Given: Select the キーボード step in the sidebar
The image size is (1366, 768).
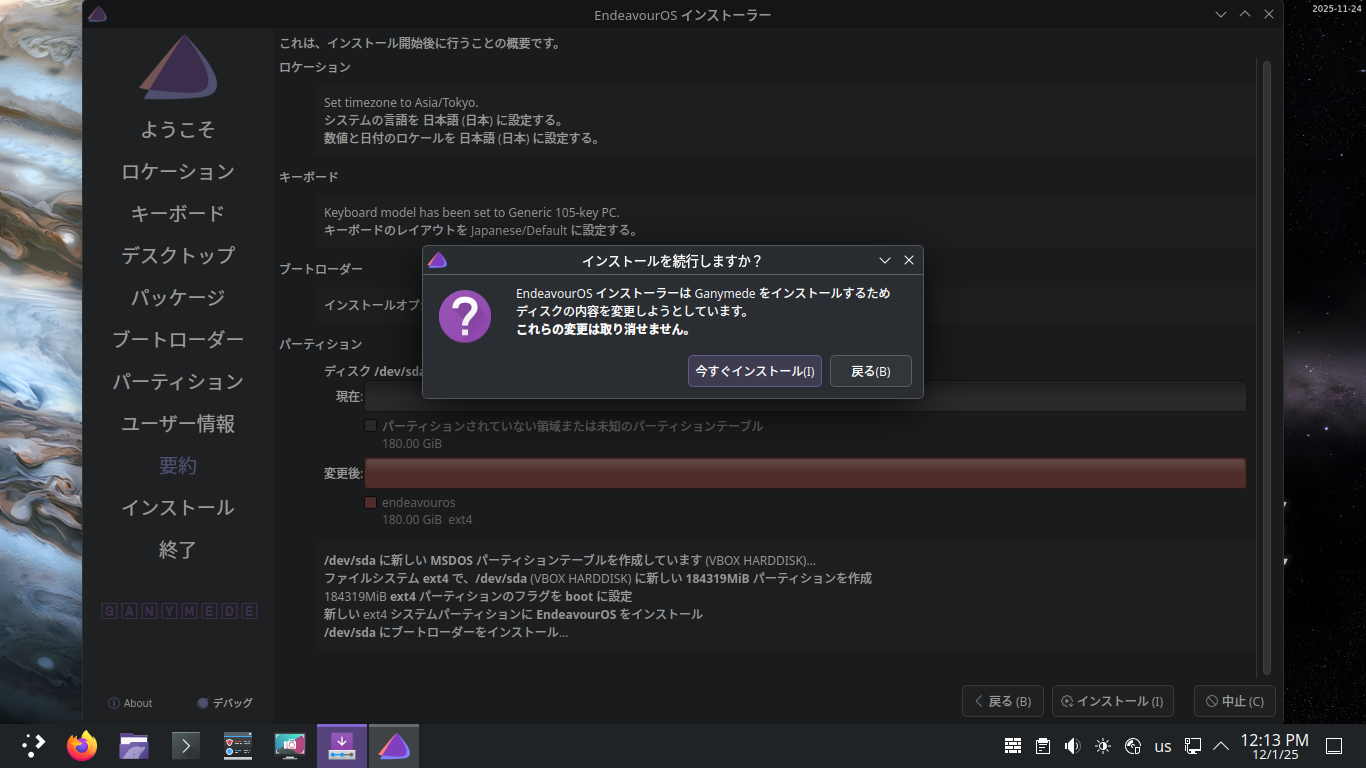Looking at the screenshot, I should pyautogui.click(x=178, y=213).
